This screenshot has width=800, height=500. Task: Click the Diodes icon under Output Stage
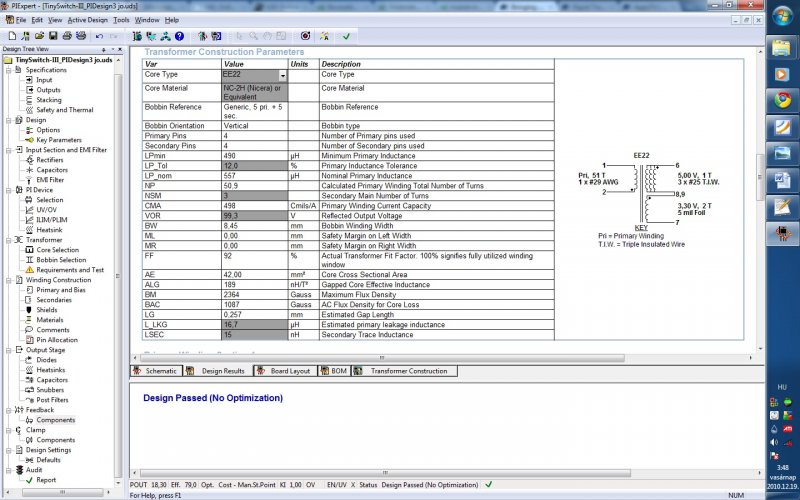(x=29, y=360)
